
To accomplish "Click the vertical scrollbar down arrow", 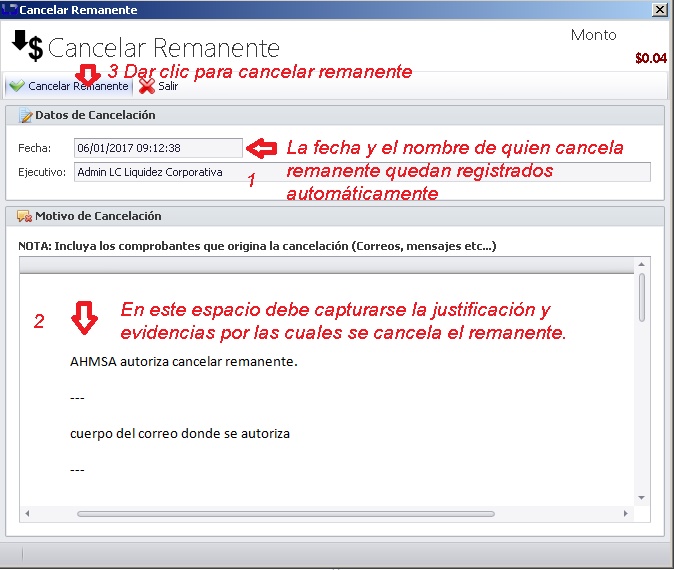I will [641, 498].
